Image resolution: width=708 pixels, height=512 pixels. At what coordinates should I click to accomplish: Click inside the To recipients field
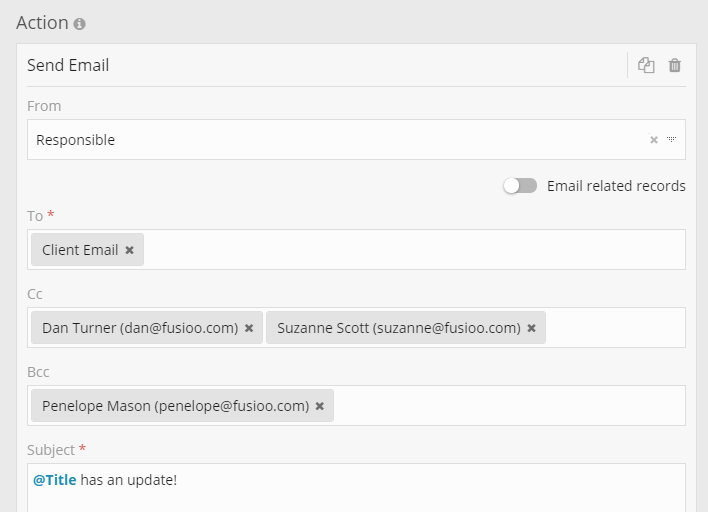coord(400,250)
